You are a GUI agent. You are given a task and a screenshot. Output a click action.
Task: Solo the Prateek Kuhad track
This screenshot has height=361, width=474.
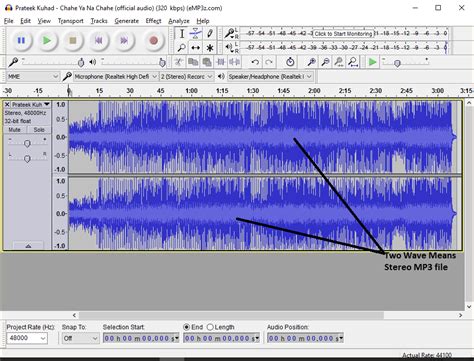tap(39, 130)
